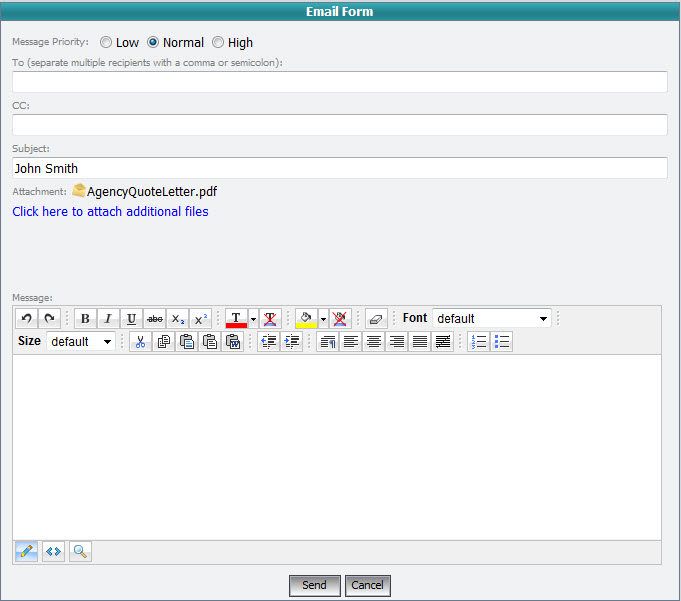Click the paragraph direction icon

[327, 342]
